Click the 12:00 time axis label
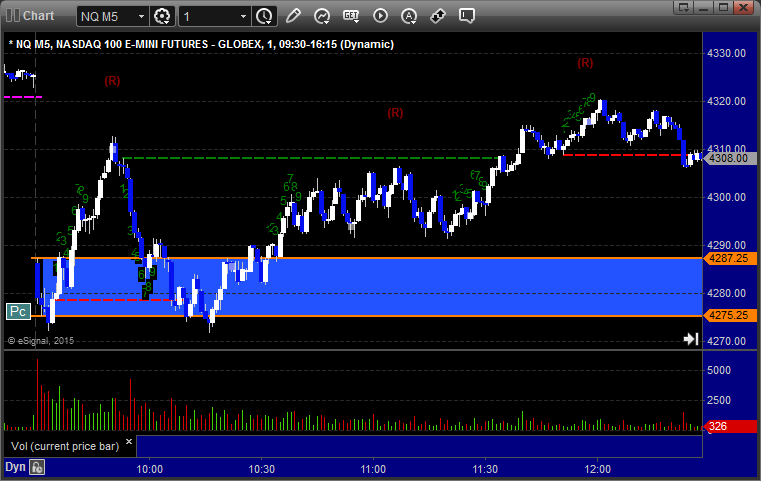Image resolution: width=761 pixels, height=481 pixels. pos(597,469)
